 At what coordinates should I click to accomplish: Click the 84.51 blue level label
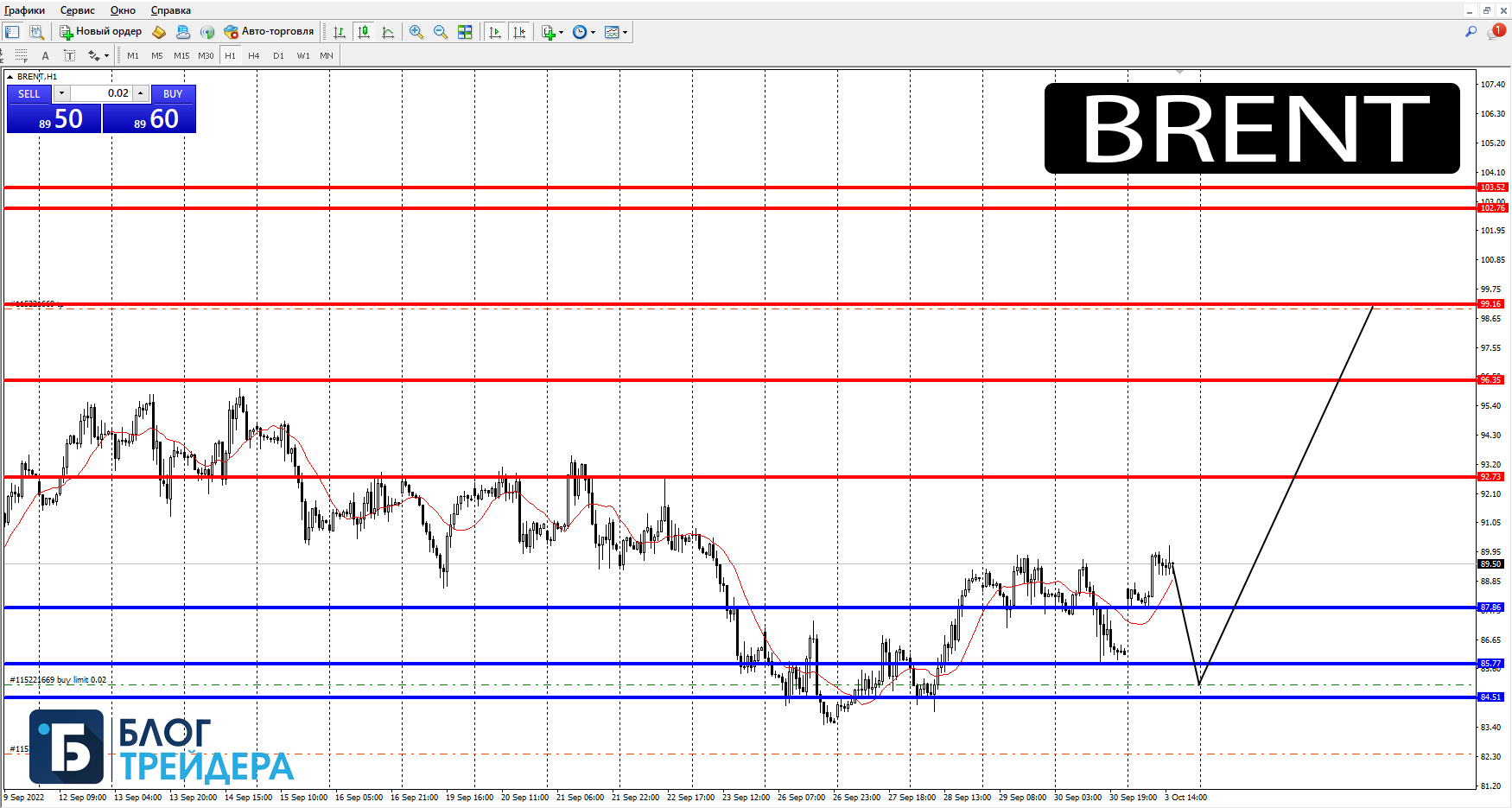click(x=1491, y=697)
